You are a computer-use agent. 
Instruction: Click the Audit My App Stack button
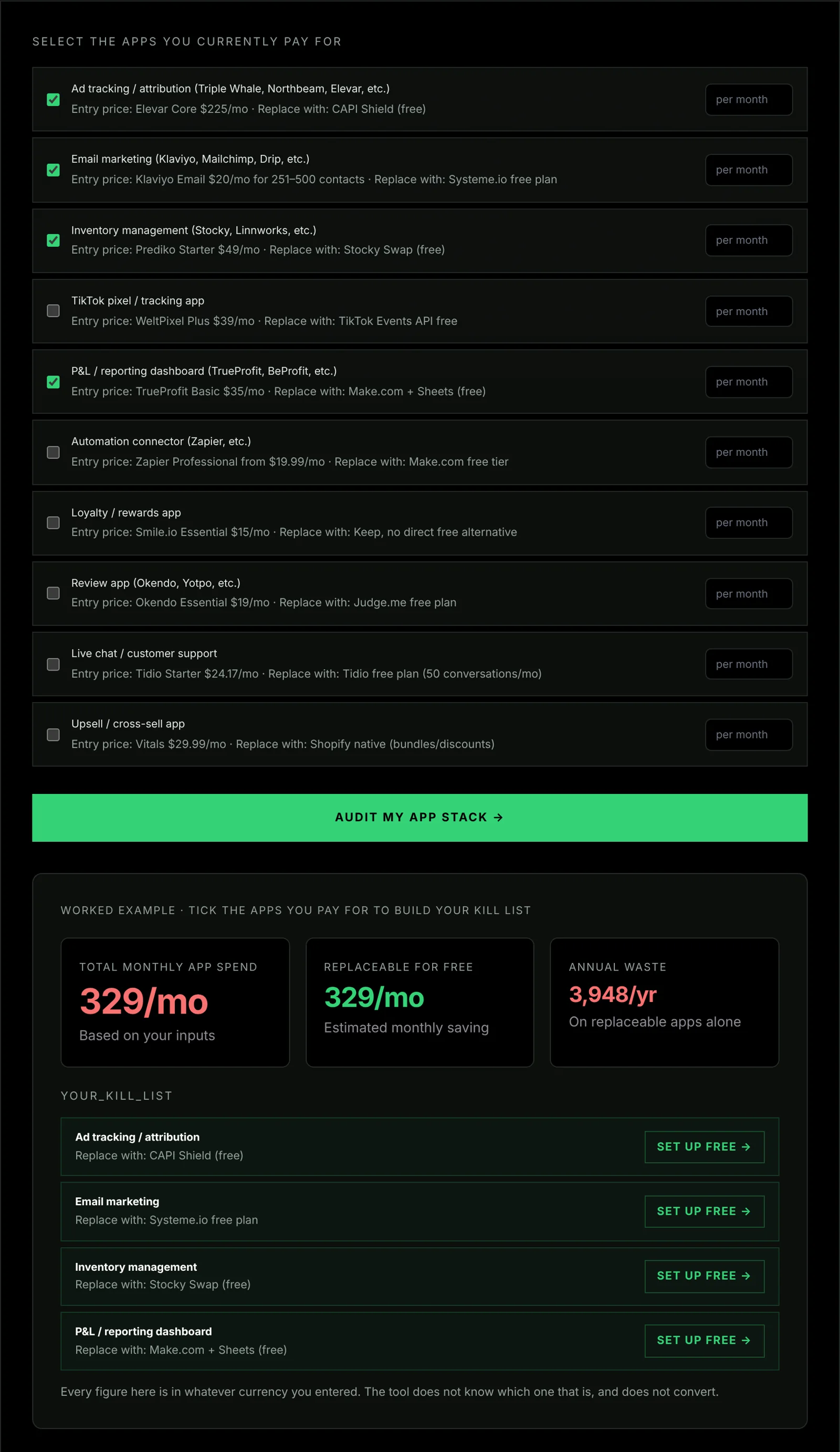click(x=419, y=818)
